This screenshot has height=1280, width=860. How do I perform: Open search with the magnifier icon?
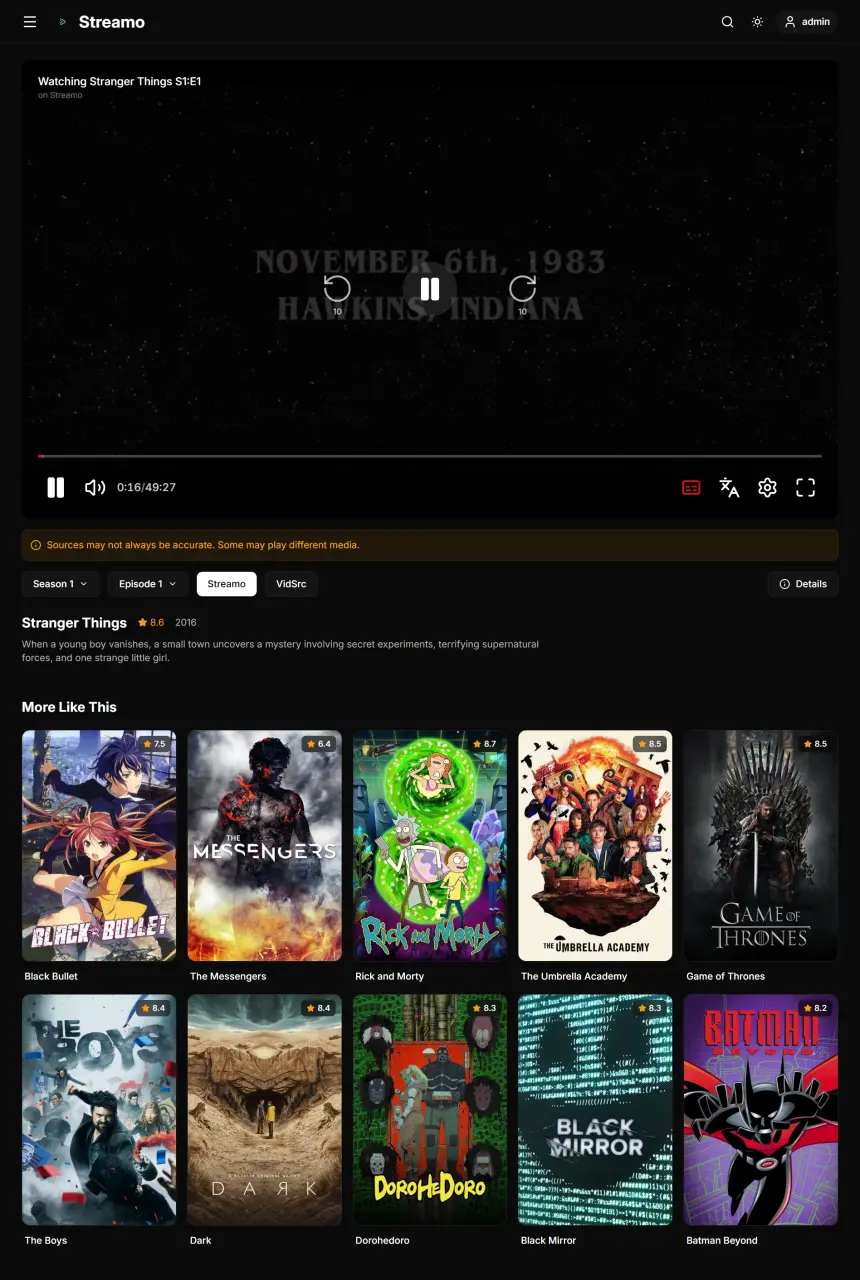(x=727, y=22)
